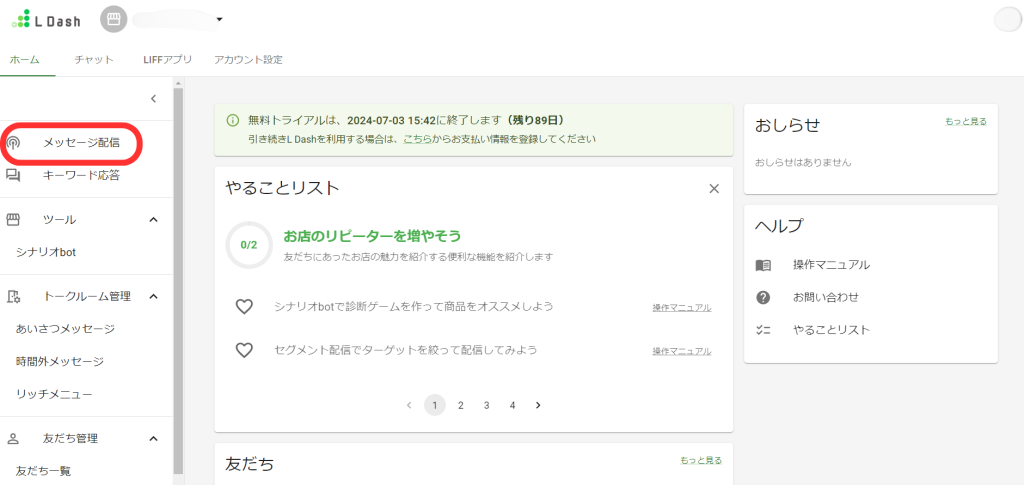The width and height of the screenshot is (1024, 485).
Task: Click the operation manual book icon
Action: pos(764,265)
